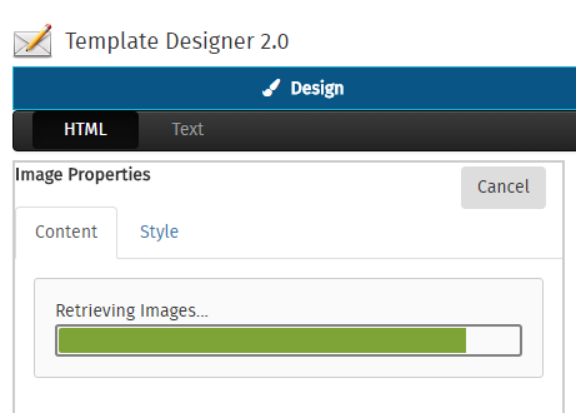This screenshot has width=576, height=413.
Task: Click the empty unfilled end of progress bar
Action: click(x=493, y=340)
